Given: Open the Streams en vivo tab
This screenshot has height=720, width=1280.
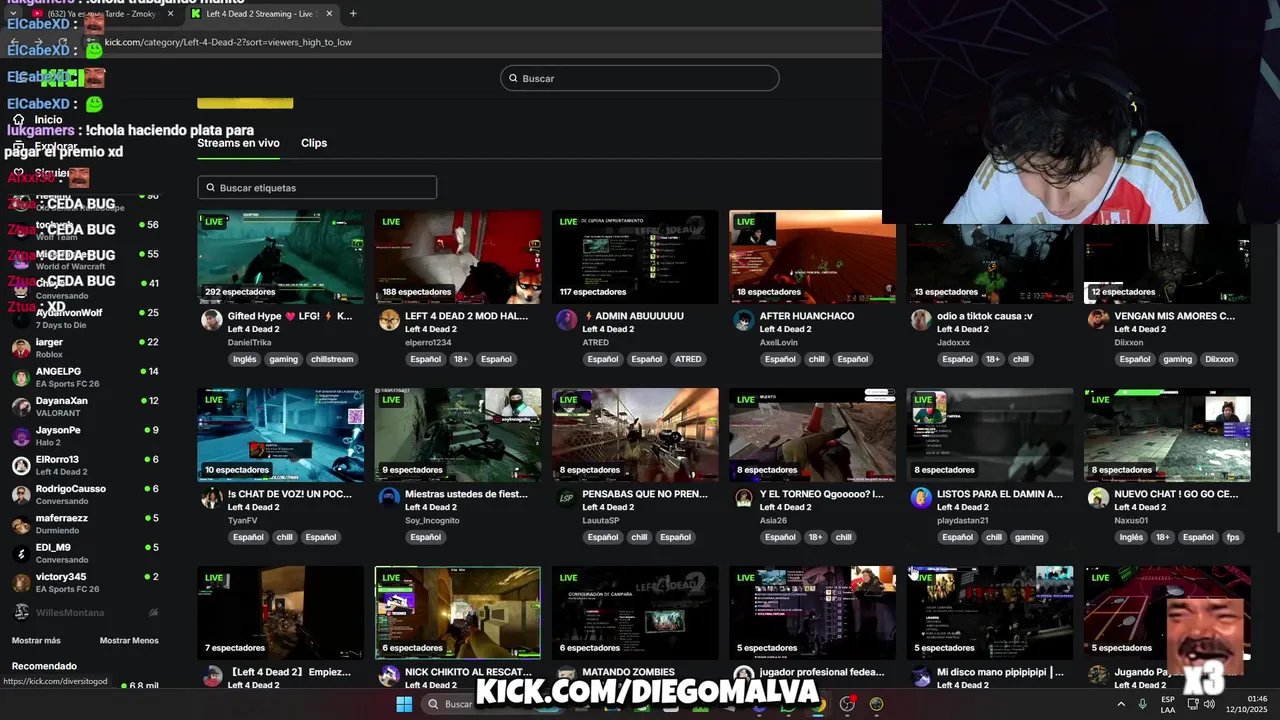Looking at the screenshot, I should click(238, 143).
